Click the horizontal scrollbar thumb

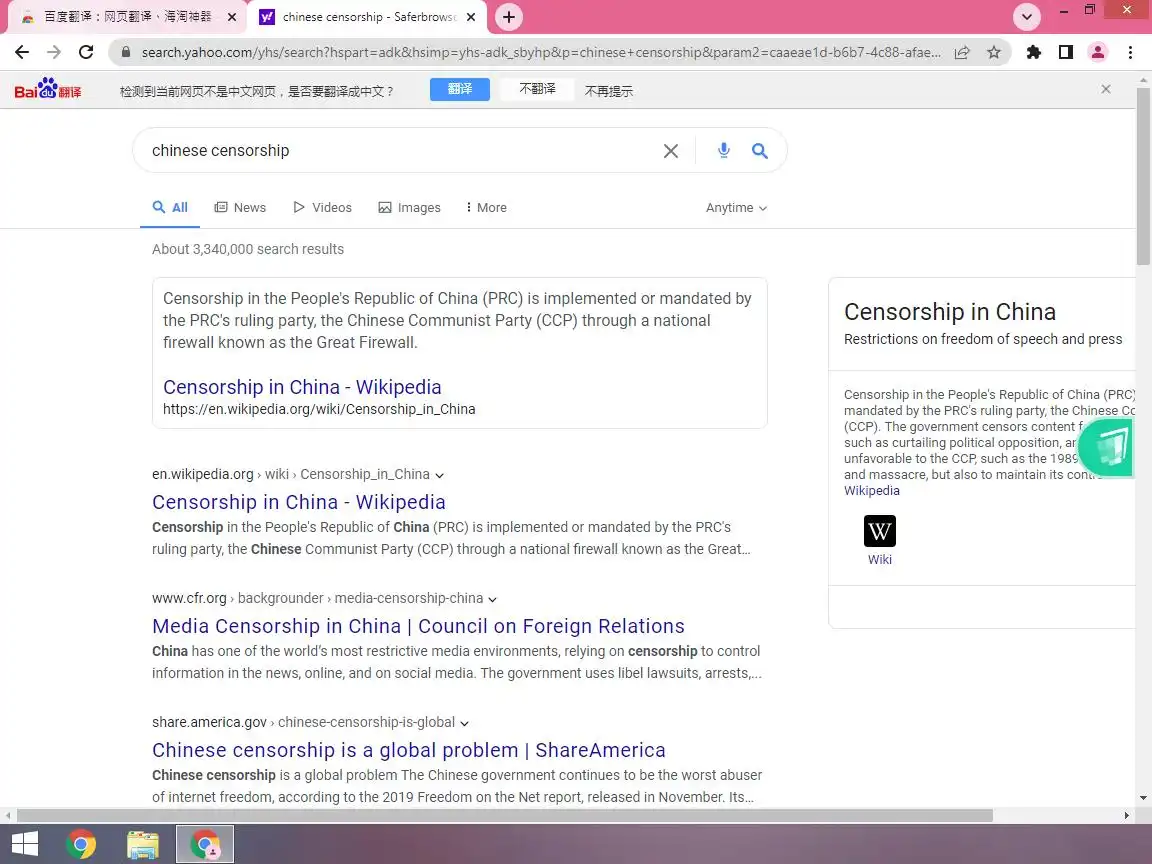pyautogui.click(x=505, y=816)
